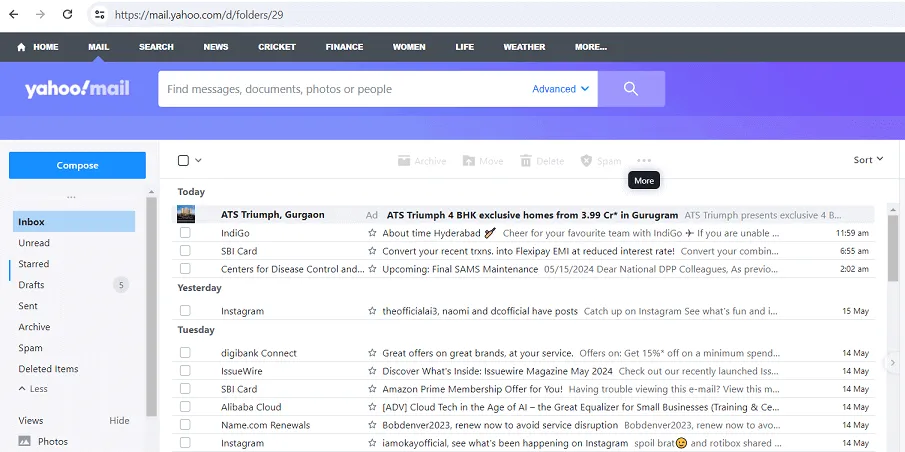Collapse folder list with Less
This screenshot has width=905, height=452.
pos(33,389)
